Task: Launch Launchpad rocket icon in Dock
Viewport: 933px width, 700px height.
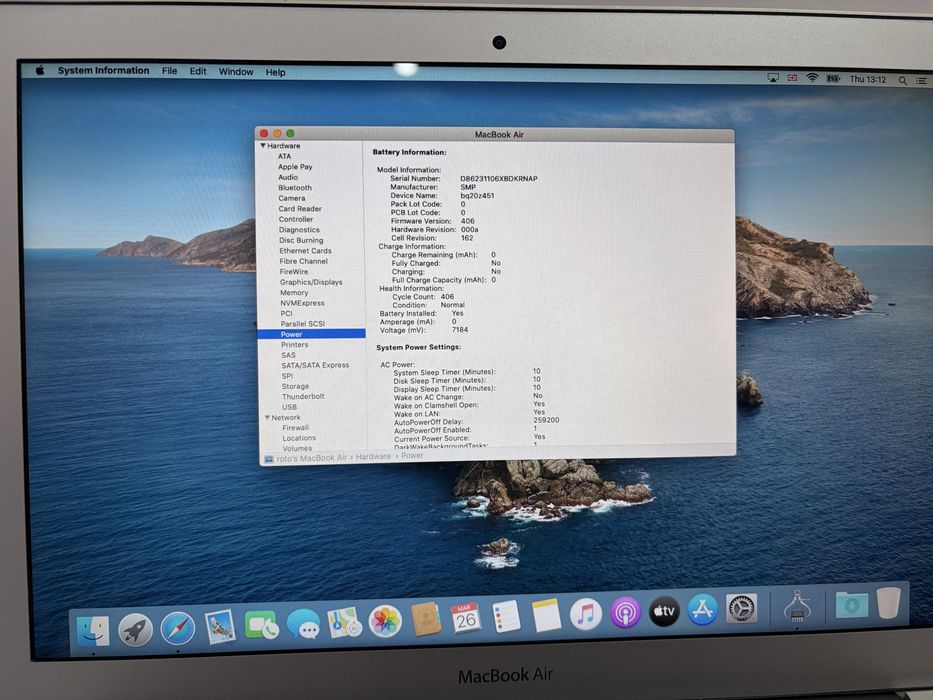Action: coord(135,630)
